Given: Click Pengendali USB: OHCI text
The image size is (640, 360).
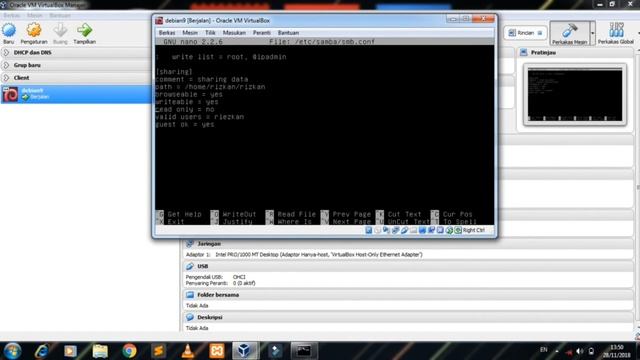Looking at the screenshot, I should click(216, 277).
